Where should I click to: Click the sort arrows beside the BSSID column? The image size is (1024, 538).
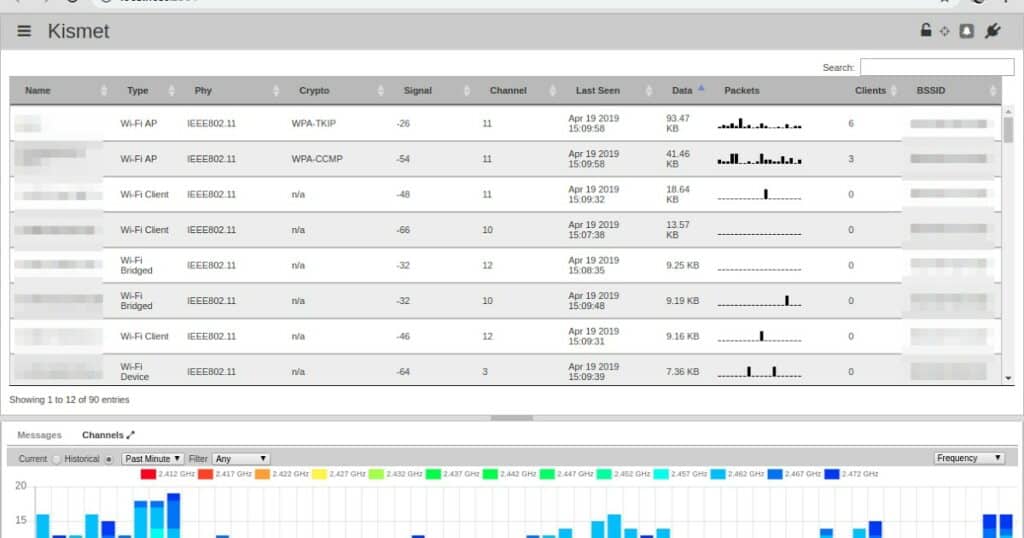993,91
